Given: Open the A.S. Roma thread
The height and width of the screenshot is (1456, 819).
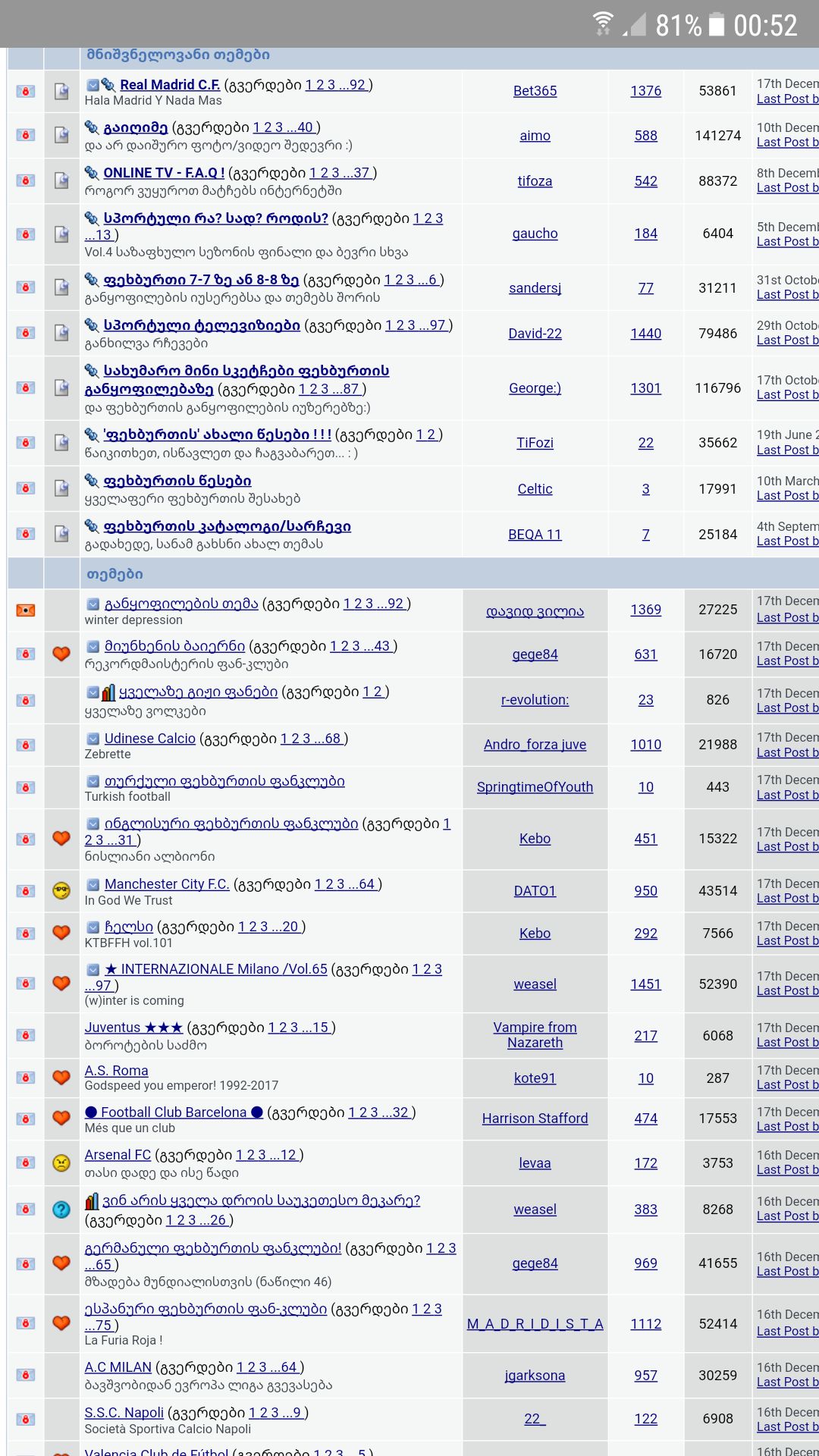Looking at the screenshot, I should [116, 1071].
